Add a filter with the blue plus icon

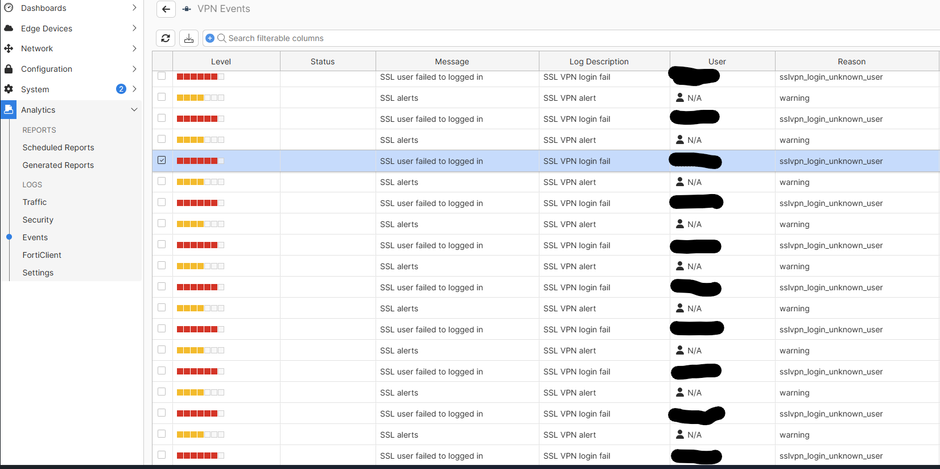coord(210,38)
